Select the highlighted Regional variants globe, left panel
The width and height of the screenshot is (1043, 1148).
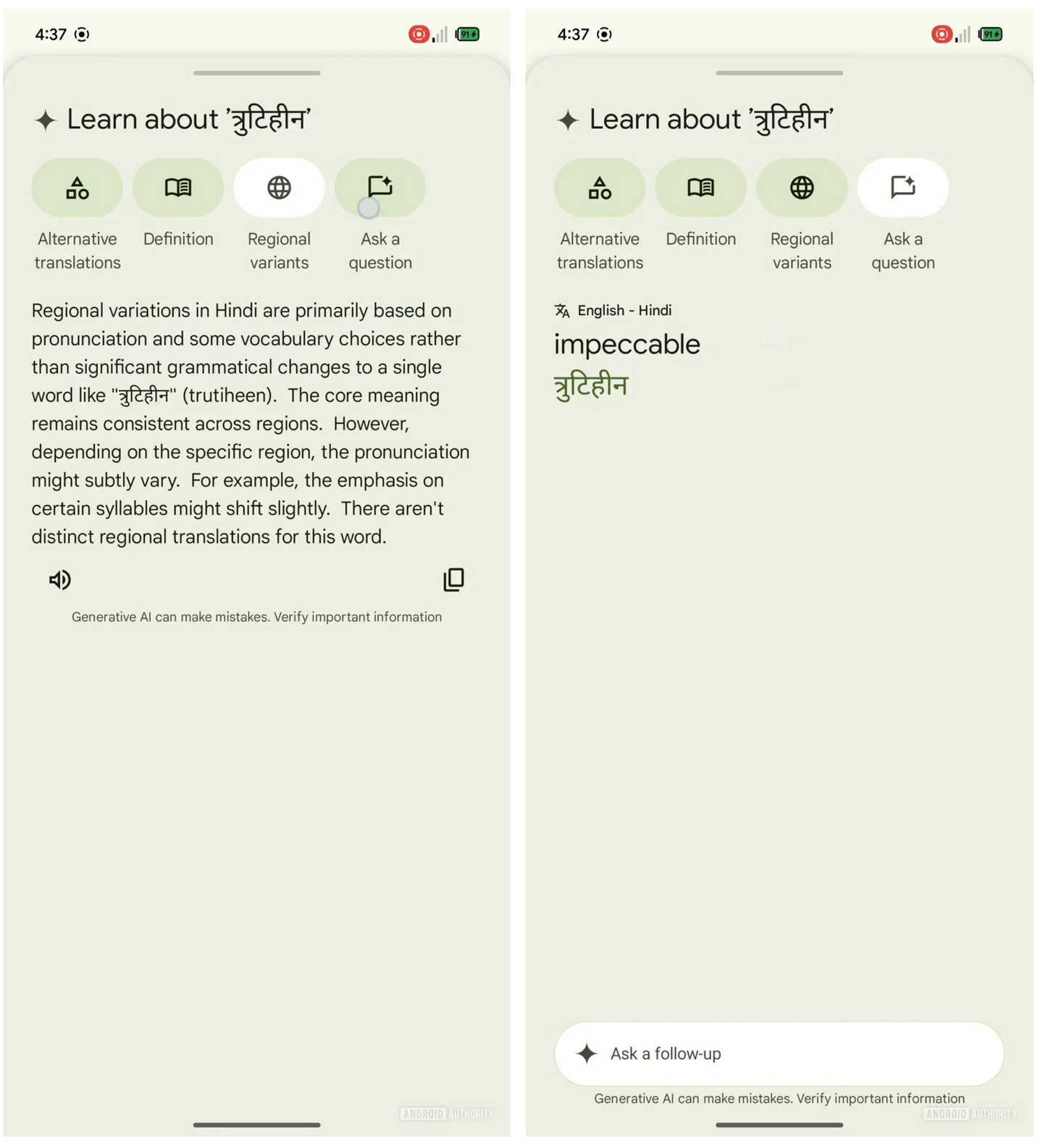[279, 188]
